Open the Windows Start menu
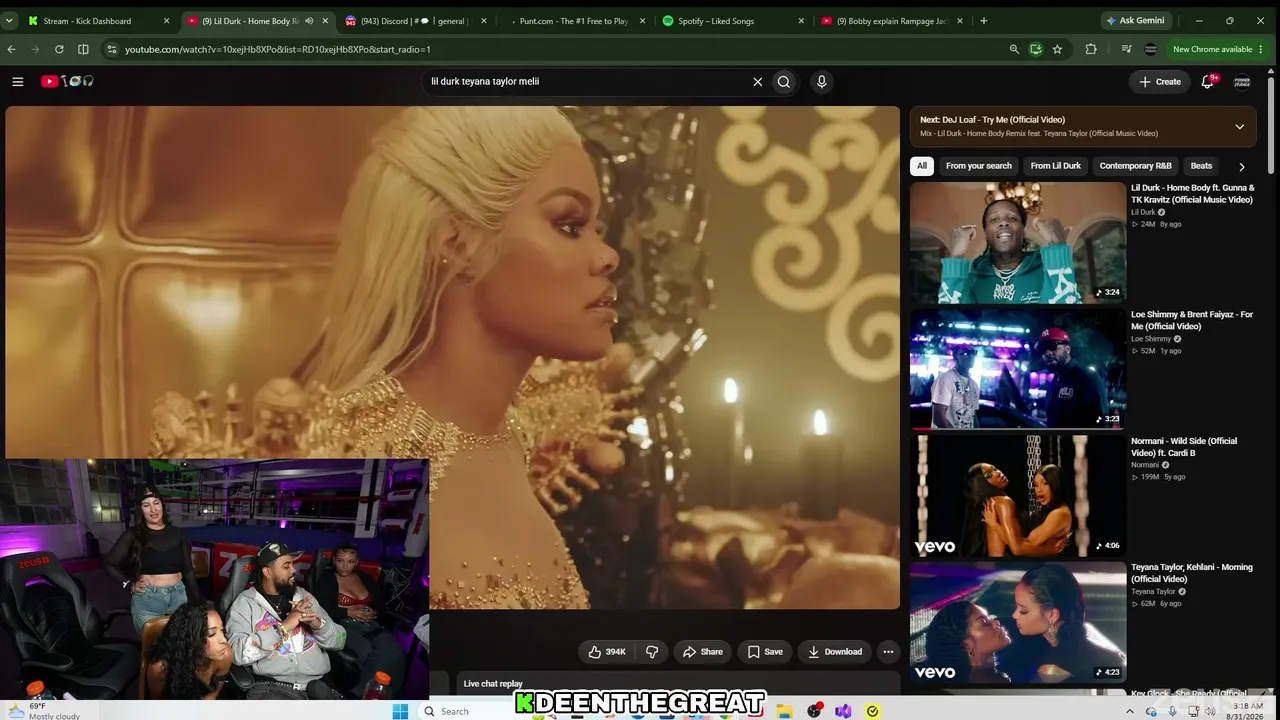This screenshot has height=720, width=1280. 400,711
